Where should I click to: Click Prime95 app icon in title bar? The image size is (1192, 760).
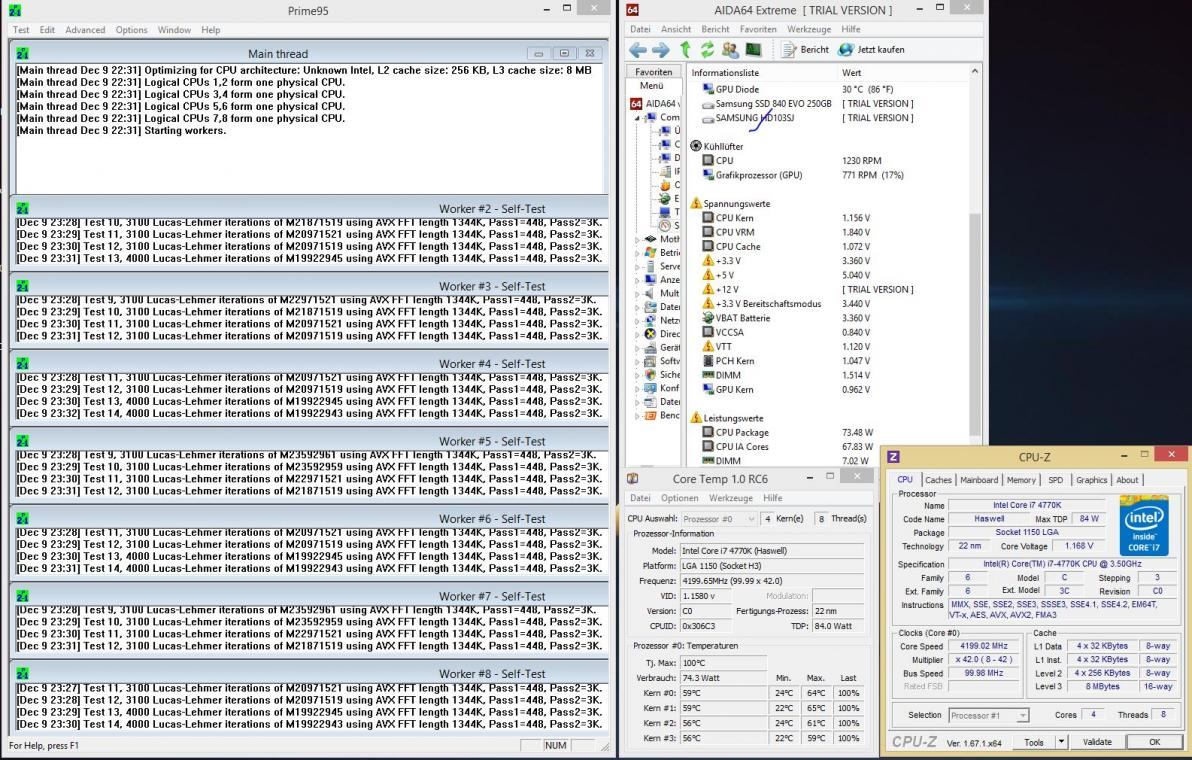coord(14,11)
